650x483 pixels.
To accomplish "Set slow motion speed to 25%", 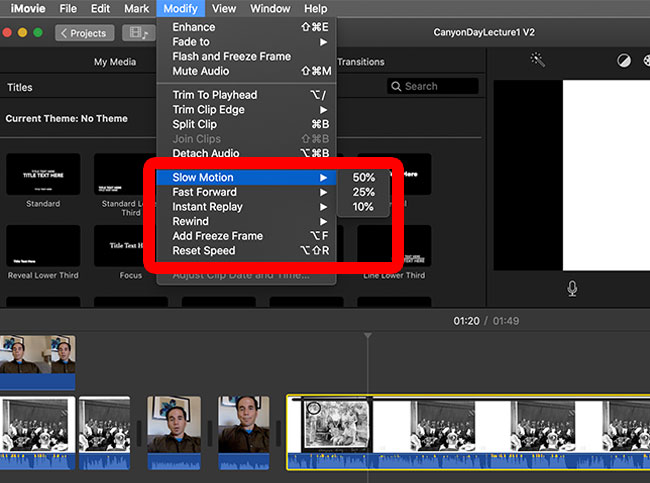I will pyautogui.click(x=364, y=192).
